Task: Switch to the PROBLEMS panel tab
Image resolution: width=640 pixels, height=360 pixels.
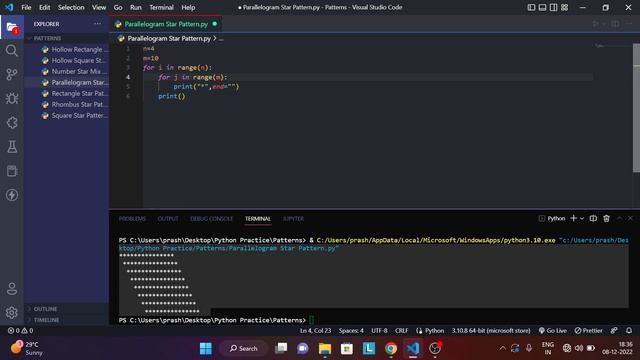Action: (x=132, y=219)
